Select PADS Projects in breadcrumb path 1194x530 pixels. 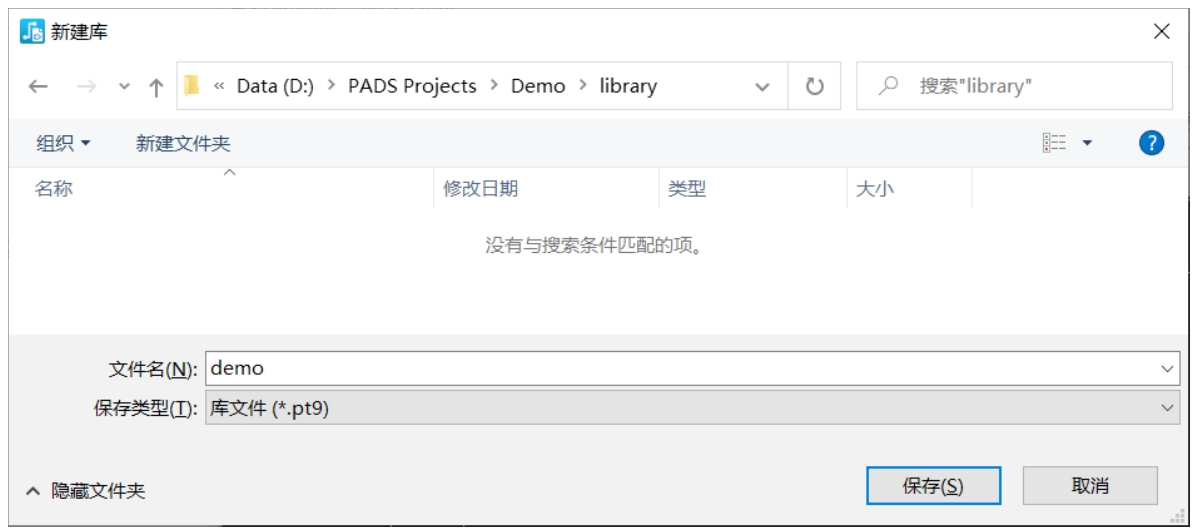point(412,86)
